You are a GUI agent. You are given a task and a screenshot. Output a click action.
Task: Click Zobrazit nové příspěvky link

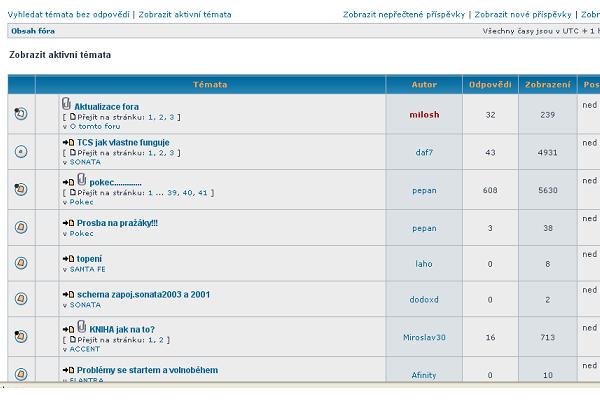point(523,15)
